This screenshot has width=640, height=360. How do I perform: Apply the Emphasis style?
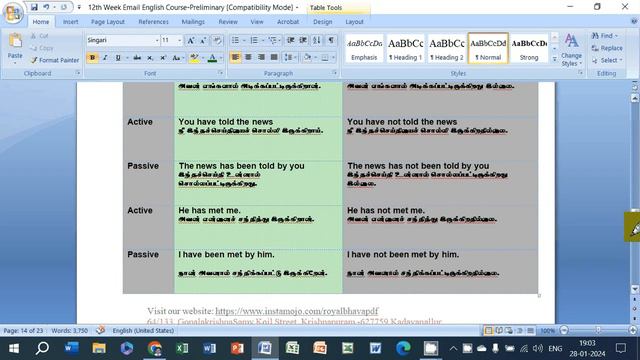[364, 48]
